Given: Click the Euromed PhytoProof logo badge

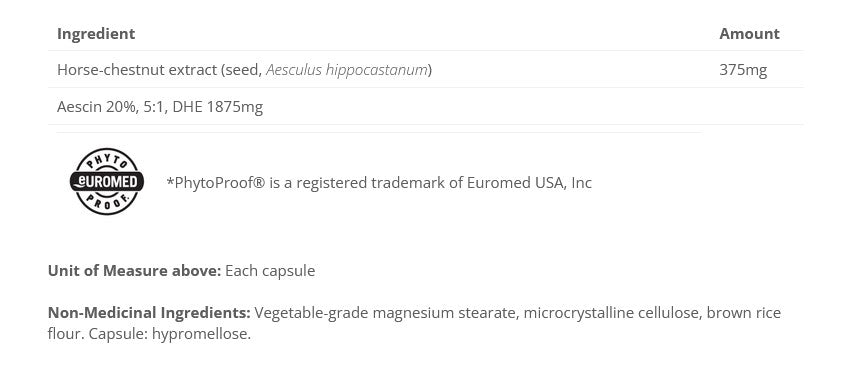Looking at the screenshot, I should 107,182.
